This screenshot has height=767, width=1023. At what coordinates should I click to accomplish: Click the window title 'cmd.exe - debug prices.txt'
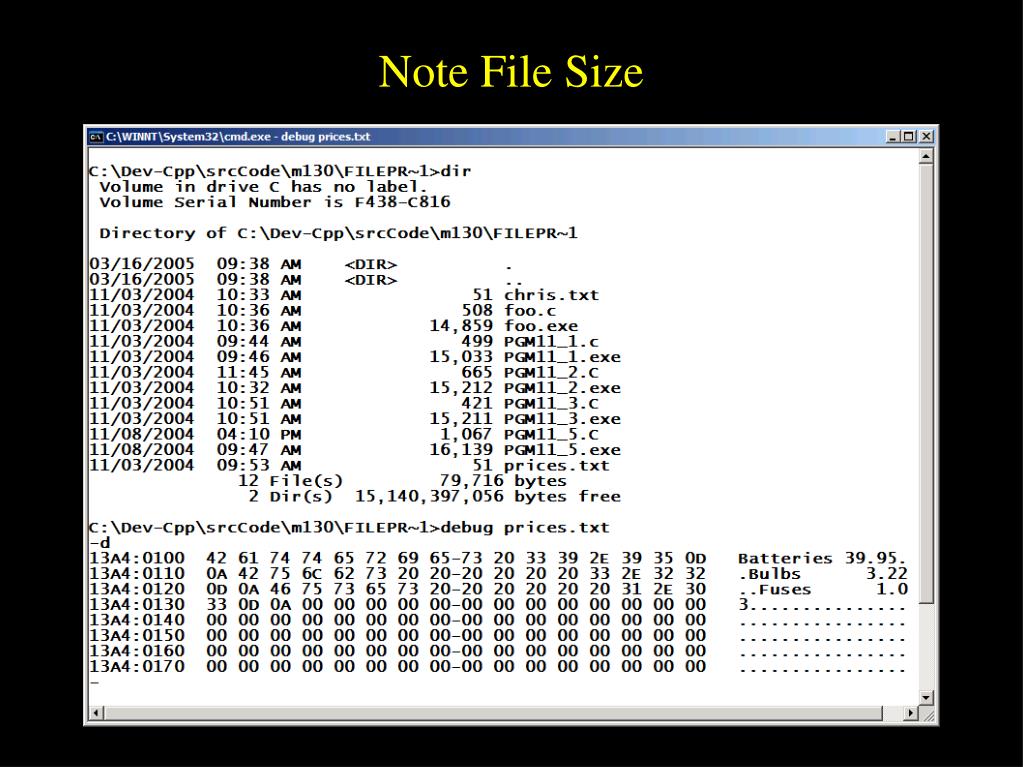[238, 137]
